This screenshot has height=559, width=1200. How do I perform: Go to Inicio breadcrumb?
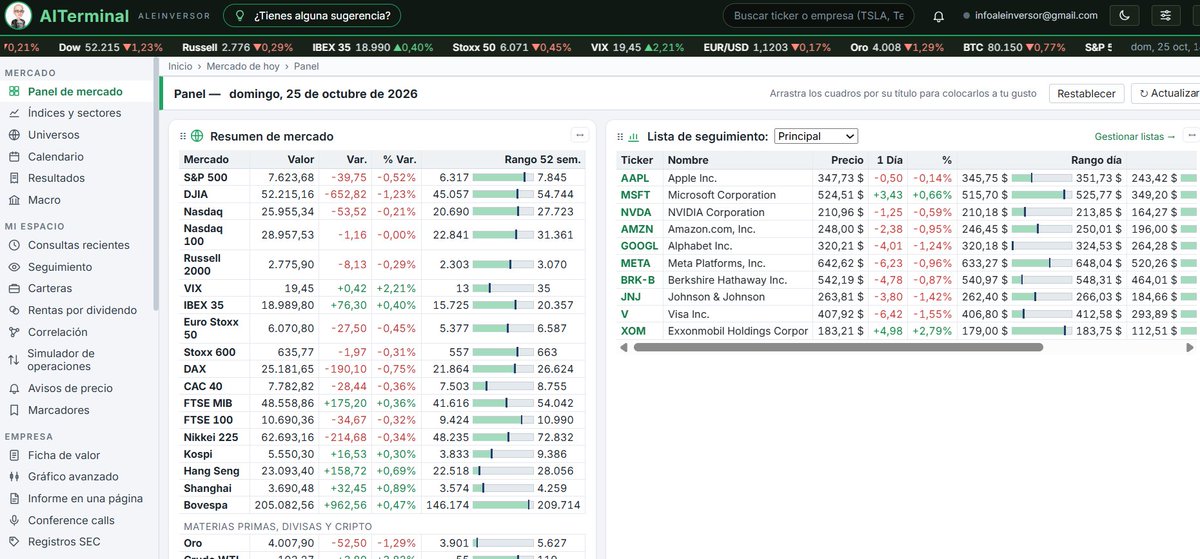coord(180,66)
